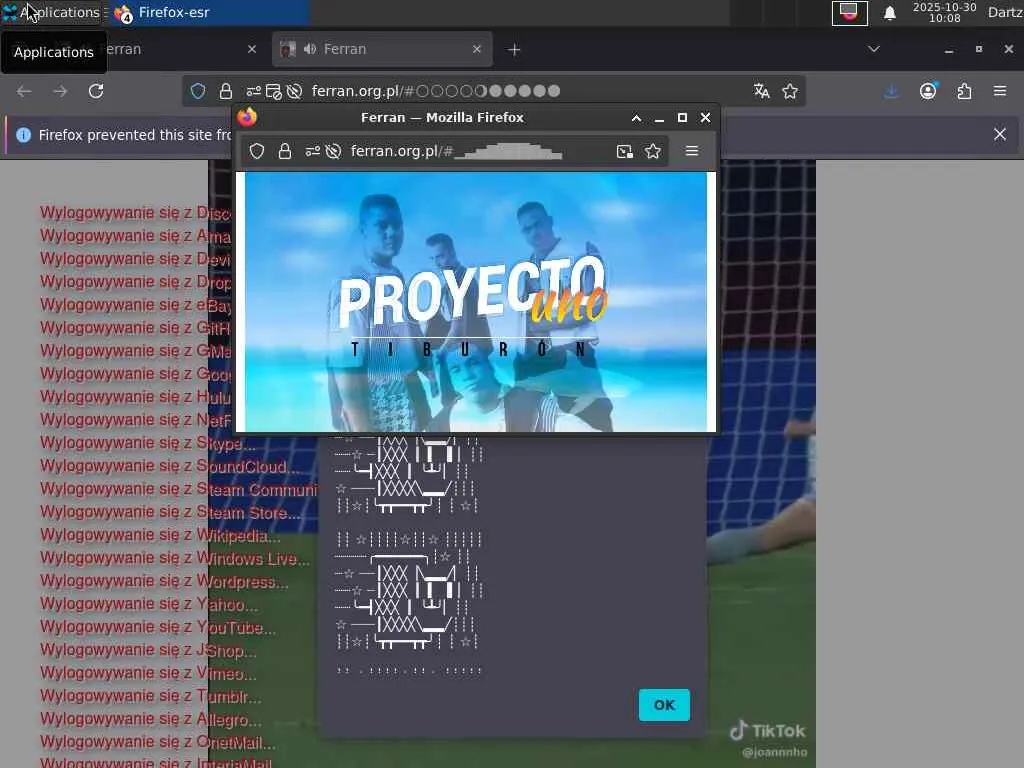Click the screen display icon in system tray
This screenshot has width=1024, height=768.
849,12
